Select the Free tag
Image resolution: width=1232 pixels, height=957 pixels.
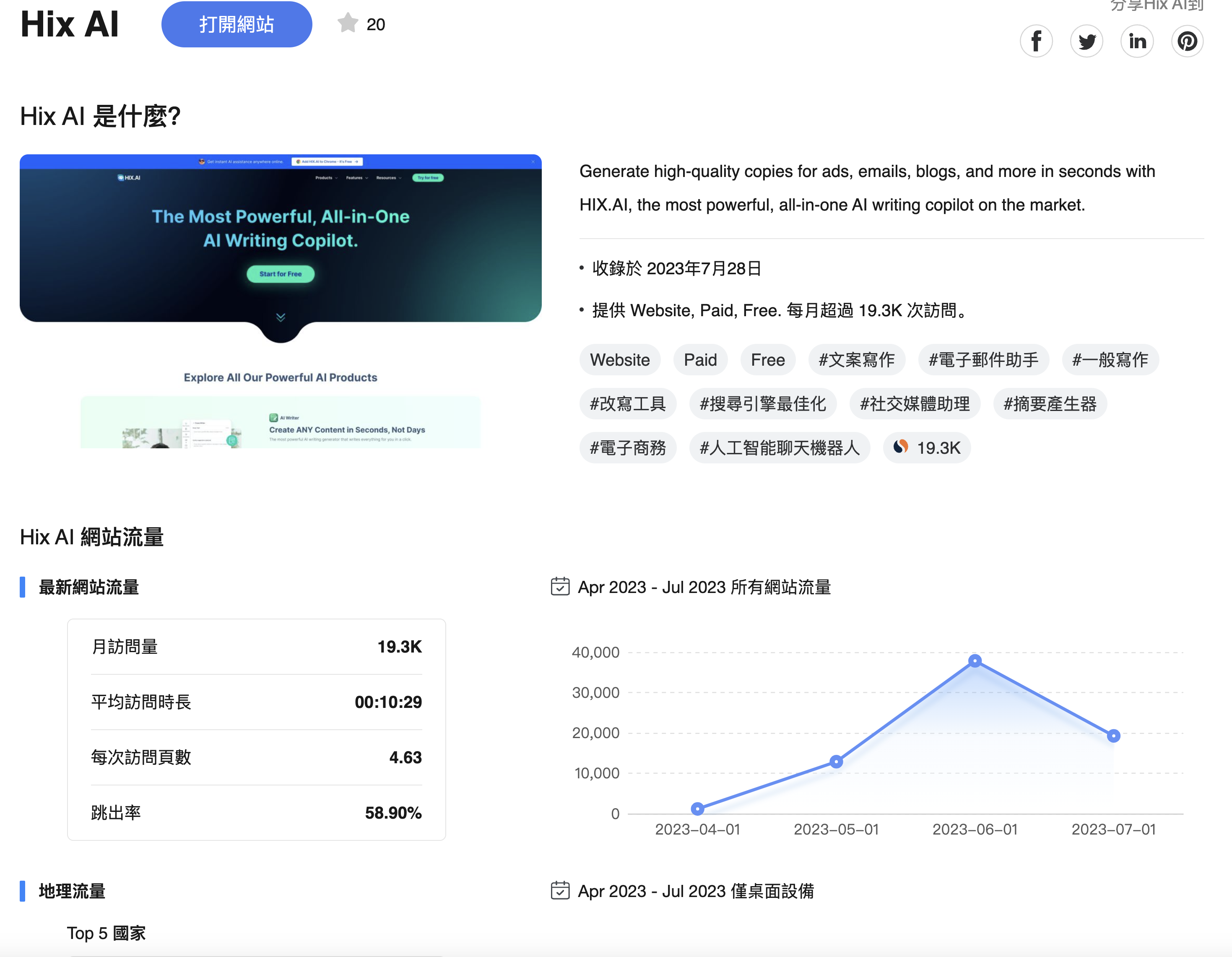click(x=767, y=360)
